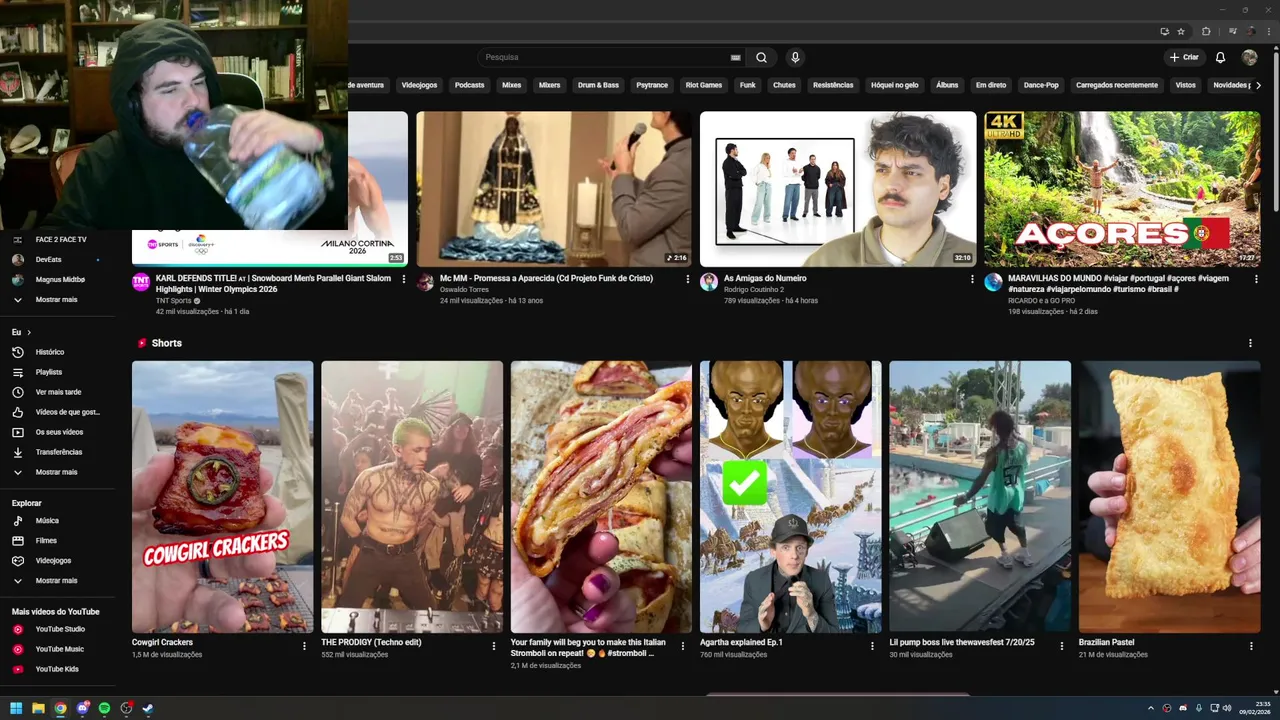Start voice search with the microphone
This screenshot has height=720, width=1280.
pos(795,57)
